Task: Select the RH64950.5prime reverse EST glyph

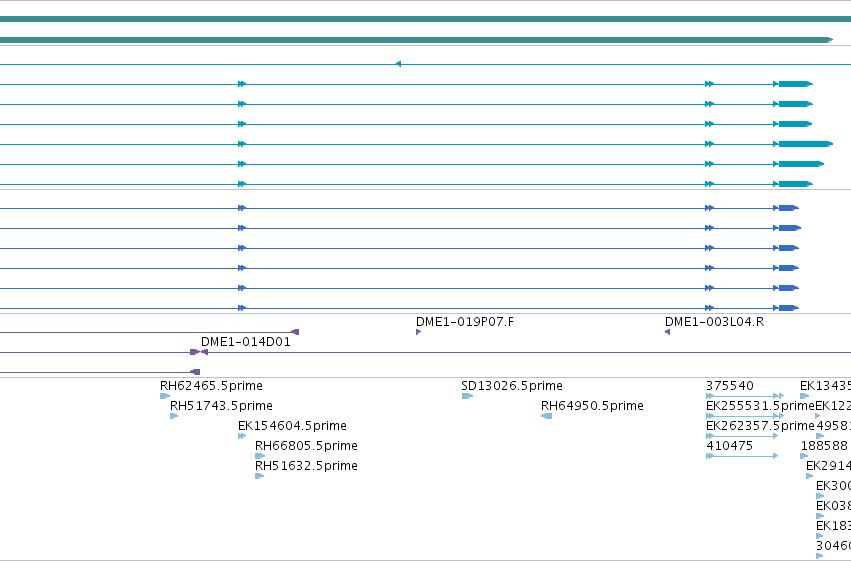Action: click(547, 416)
